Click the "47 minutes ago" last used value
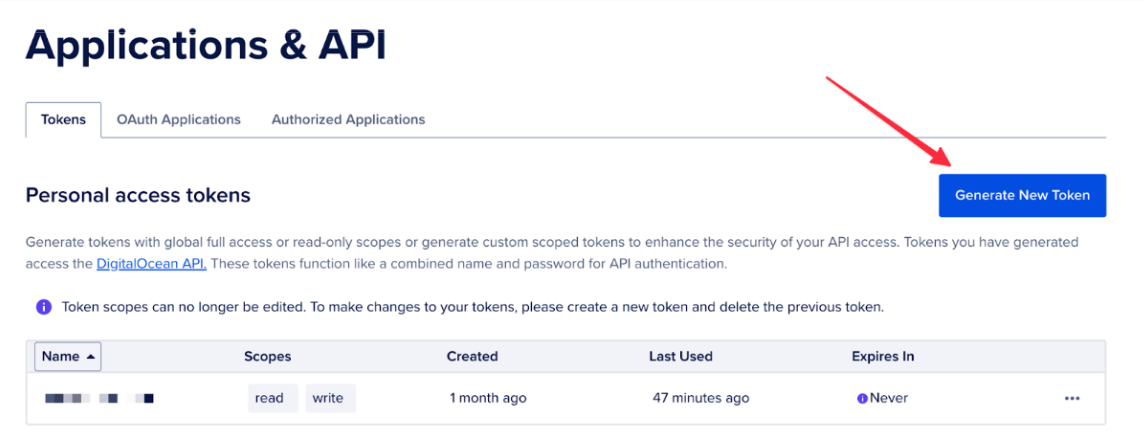Viewport: 1147px width, 433px height. [700, 398]
